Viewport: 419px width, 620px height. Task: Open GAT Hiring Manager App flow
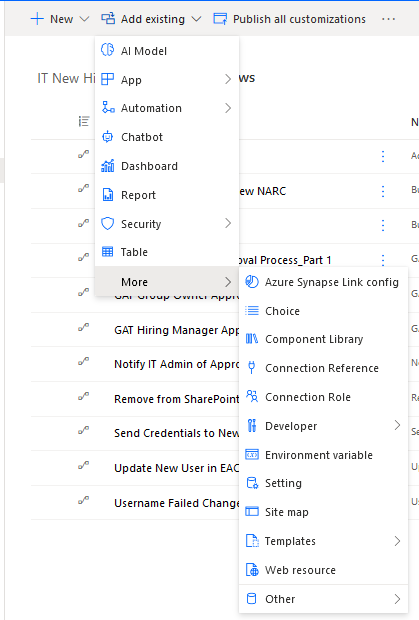tap(177, 330)
